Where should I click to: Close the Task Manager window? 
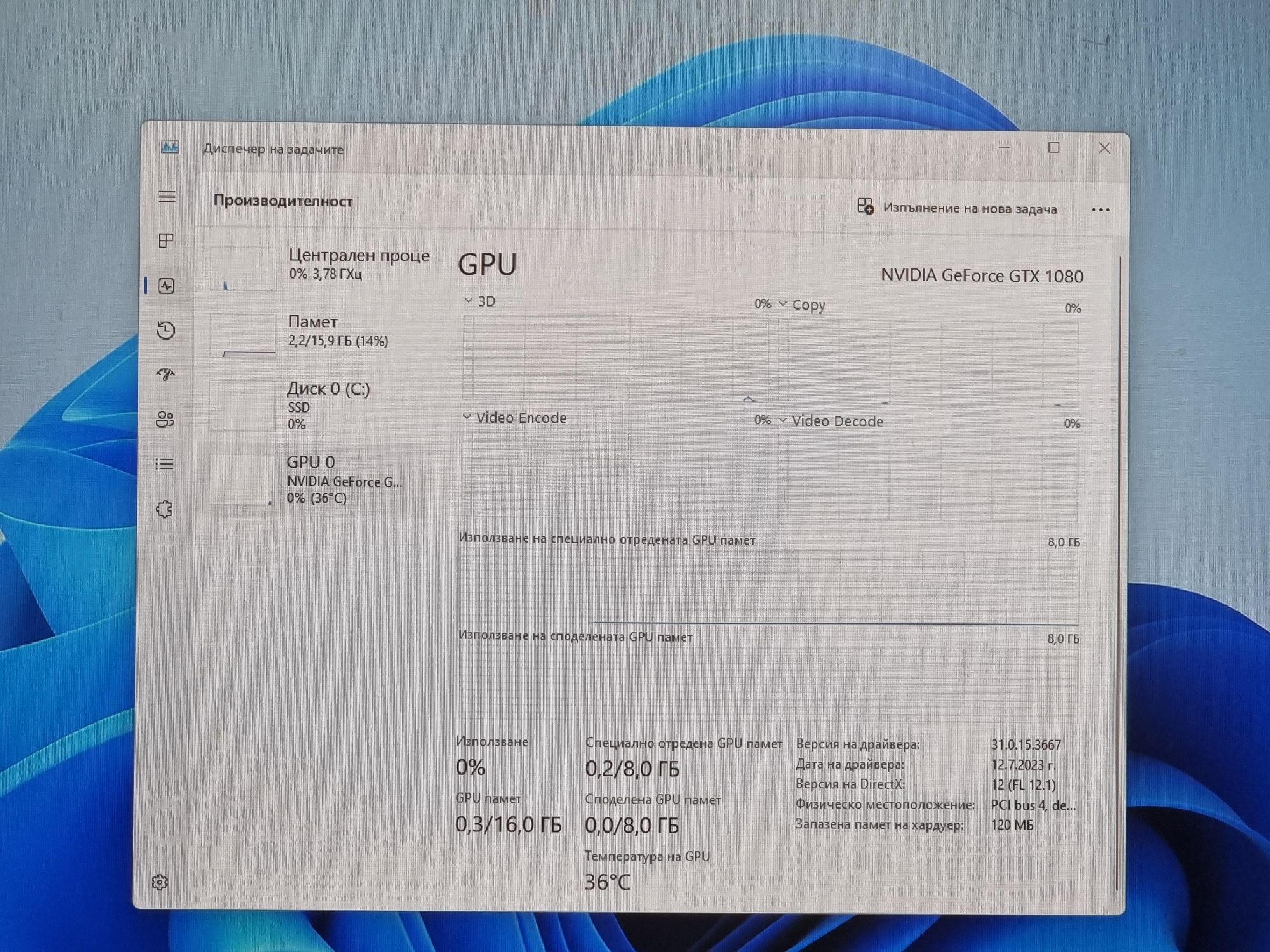pyautogui.click(x=1104, y=148)
